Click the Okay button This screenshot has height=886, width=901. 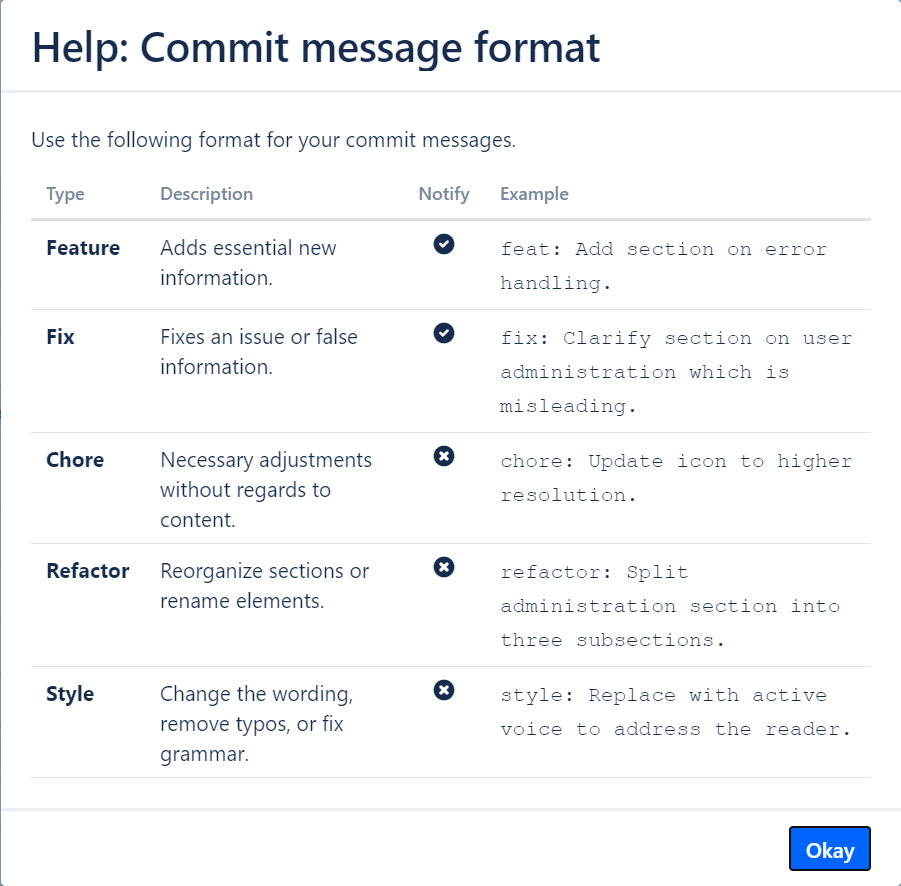[x=829, y=848]
